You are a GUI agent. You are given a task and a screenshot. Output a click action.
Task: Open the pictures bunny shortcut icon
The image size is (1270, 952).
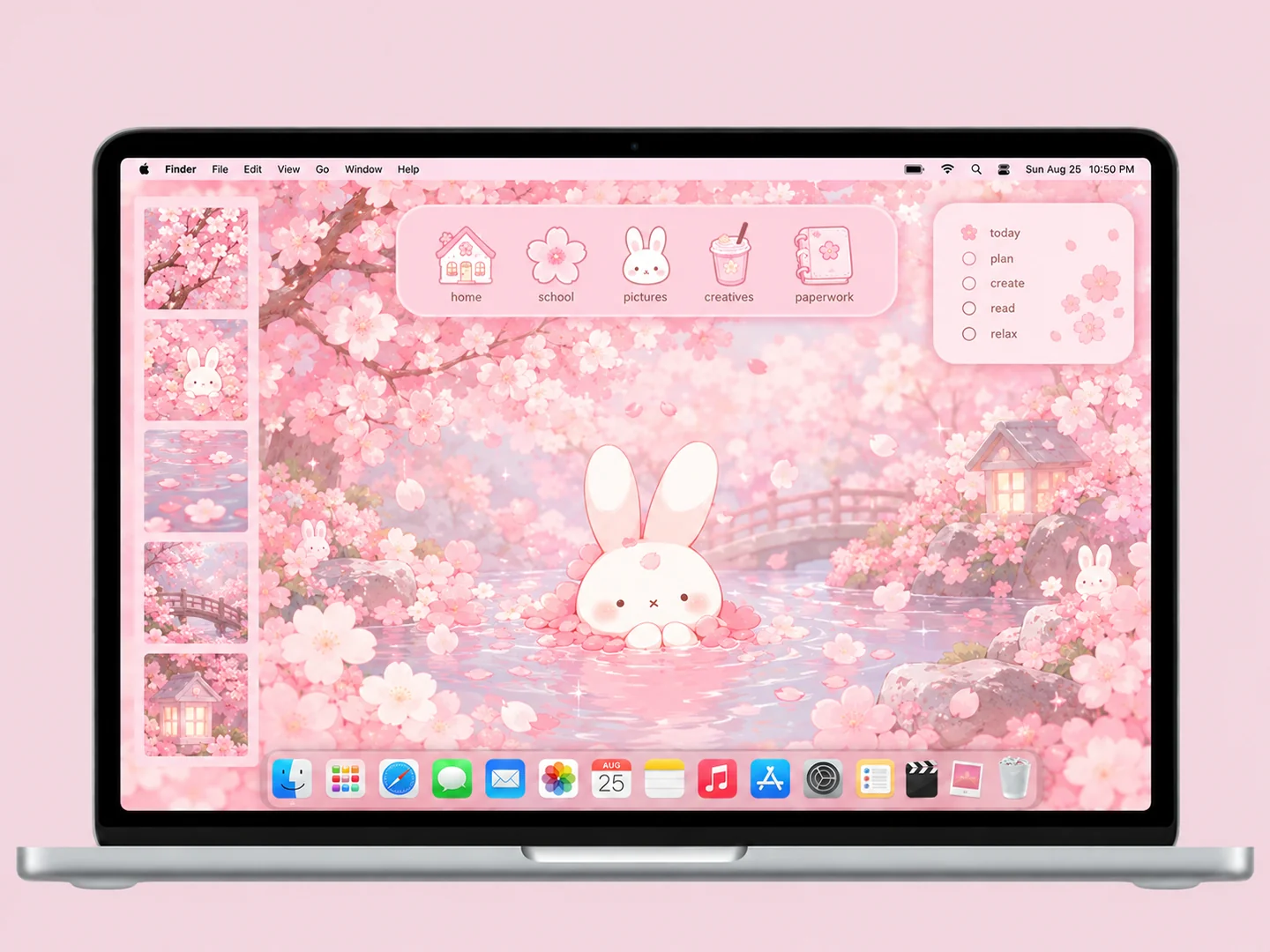click(646, 256)
